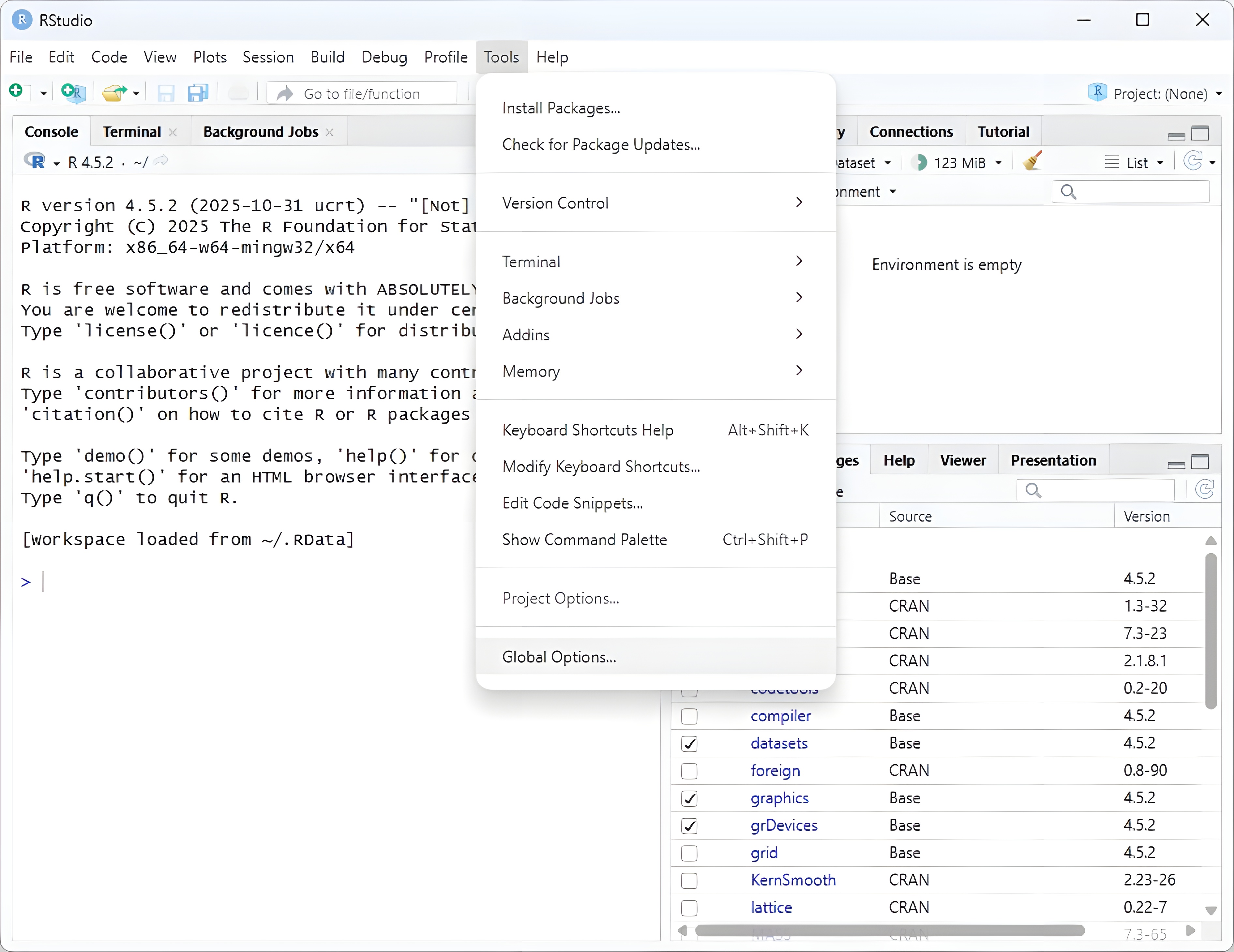
Task: Check the foreign package checkbox
Action: [689, 771]
